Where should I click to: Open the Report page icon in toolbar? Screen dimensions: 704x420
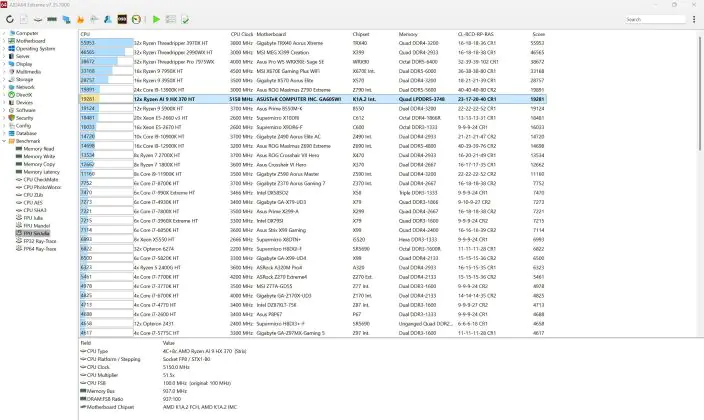(24, 19)
